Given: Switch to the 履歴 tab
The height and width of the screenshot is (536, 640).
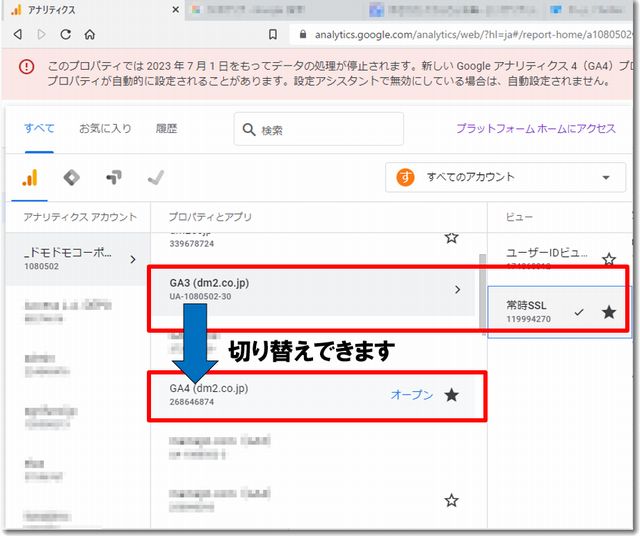Looking at the screenshot, I should point(167,128).
